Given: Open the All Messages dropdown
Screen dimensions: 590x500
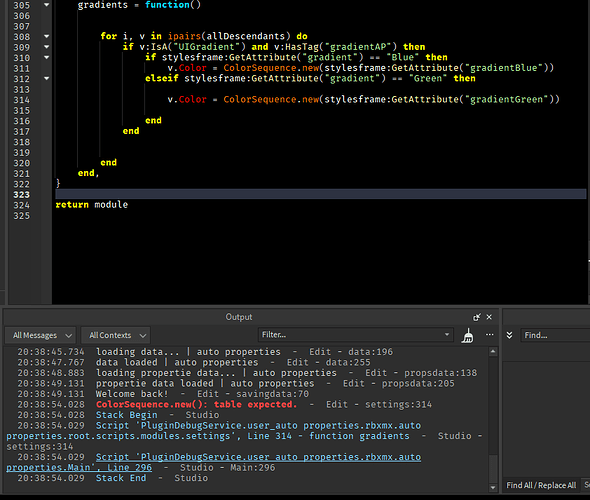Looking at the screenshot, I should (x=41, y=335).
